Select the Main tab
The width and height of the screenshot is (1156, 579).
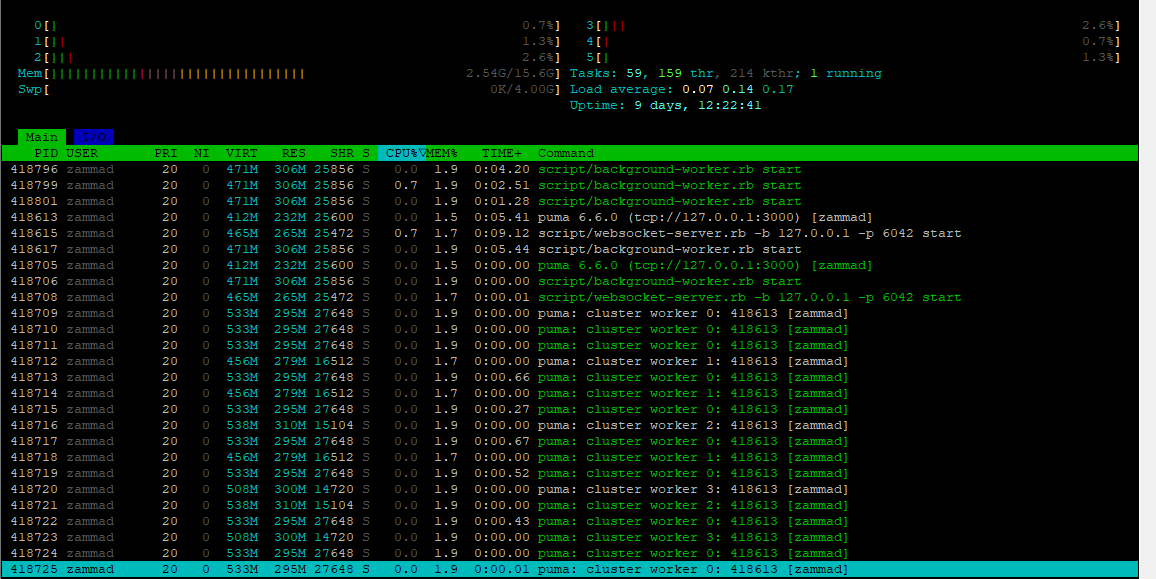[41, 137]
